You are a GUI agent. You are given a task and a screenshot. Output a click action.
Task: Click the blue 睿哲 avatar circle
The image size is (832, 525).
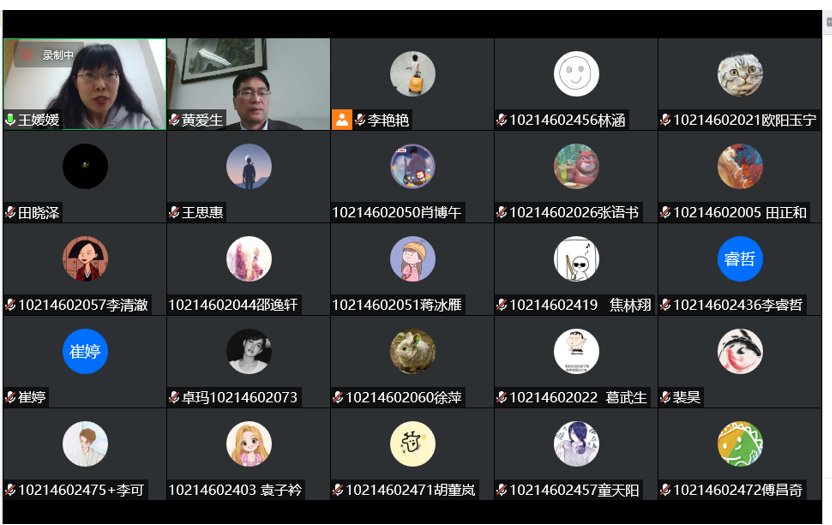pyautogui.click(x=740, y=259)
